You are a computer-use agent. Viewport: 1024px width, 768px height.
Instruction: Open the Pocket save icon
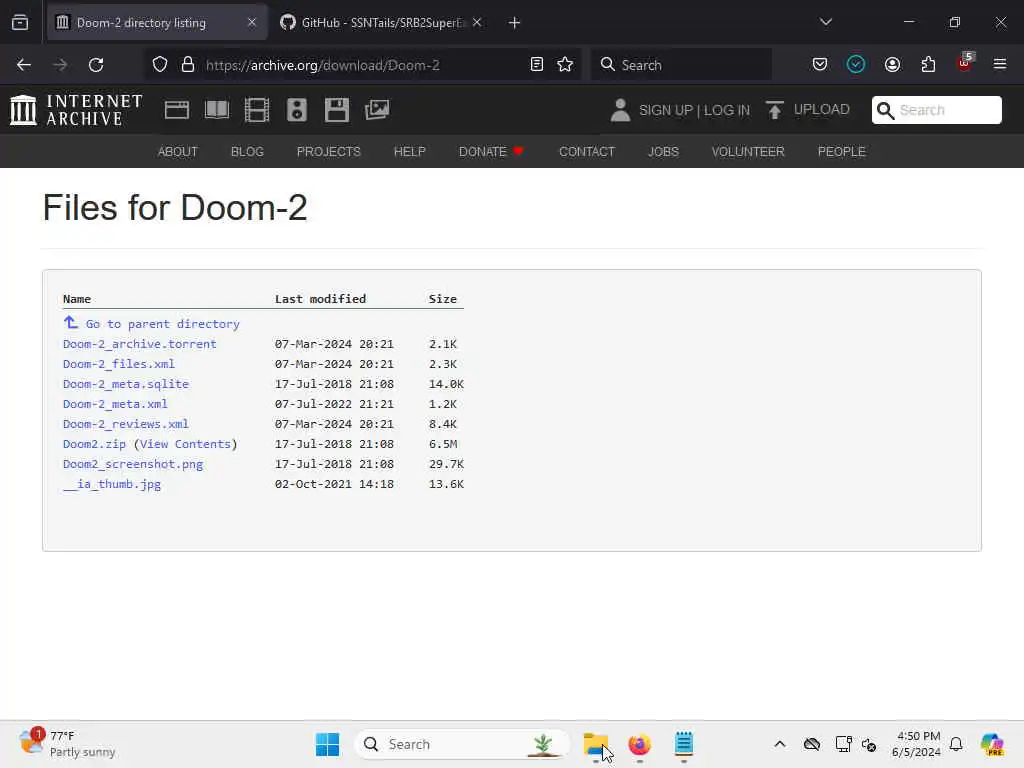tap(820, 65)
